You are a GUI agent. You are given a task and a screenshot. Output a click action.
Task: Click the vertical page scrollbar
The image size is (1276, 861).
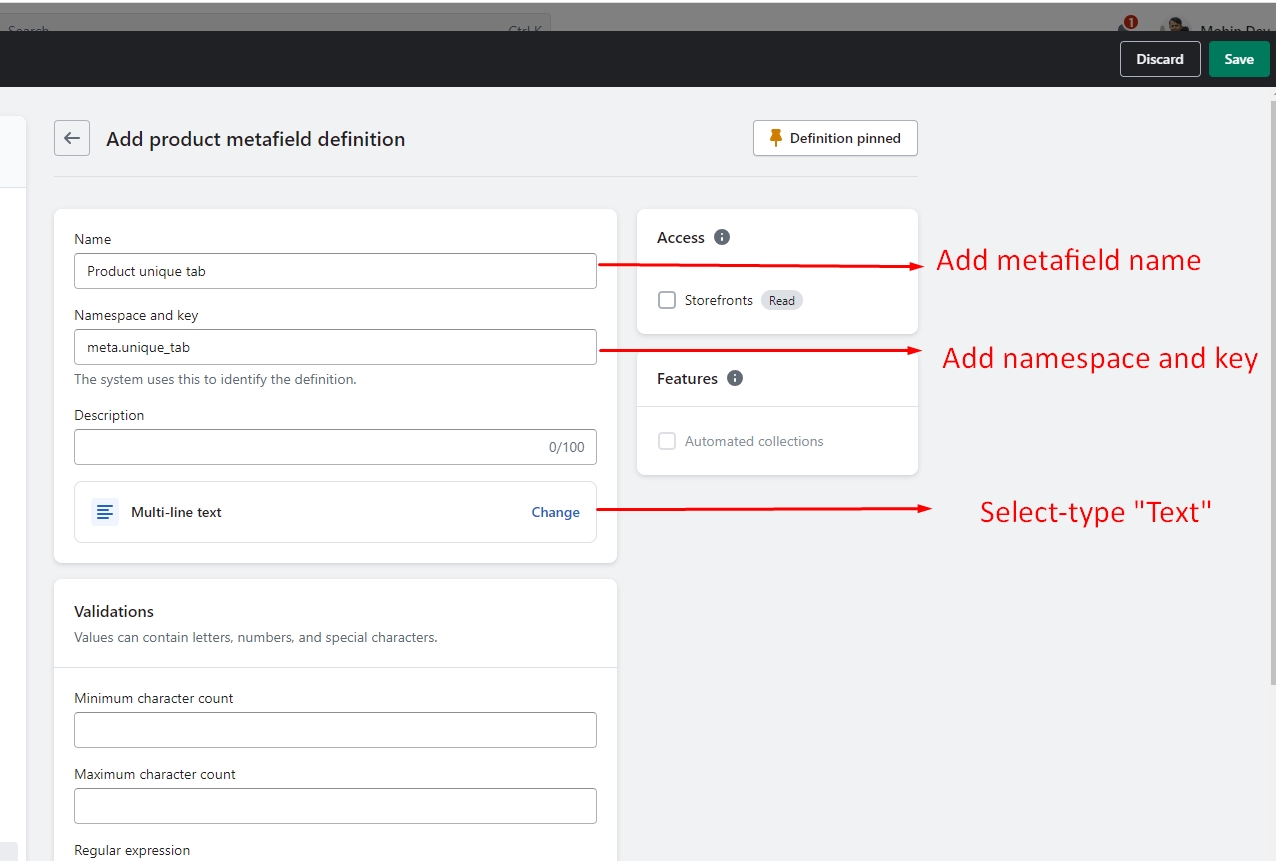(x=1272, y=400)
